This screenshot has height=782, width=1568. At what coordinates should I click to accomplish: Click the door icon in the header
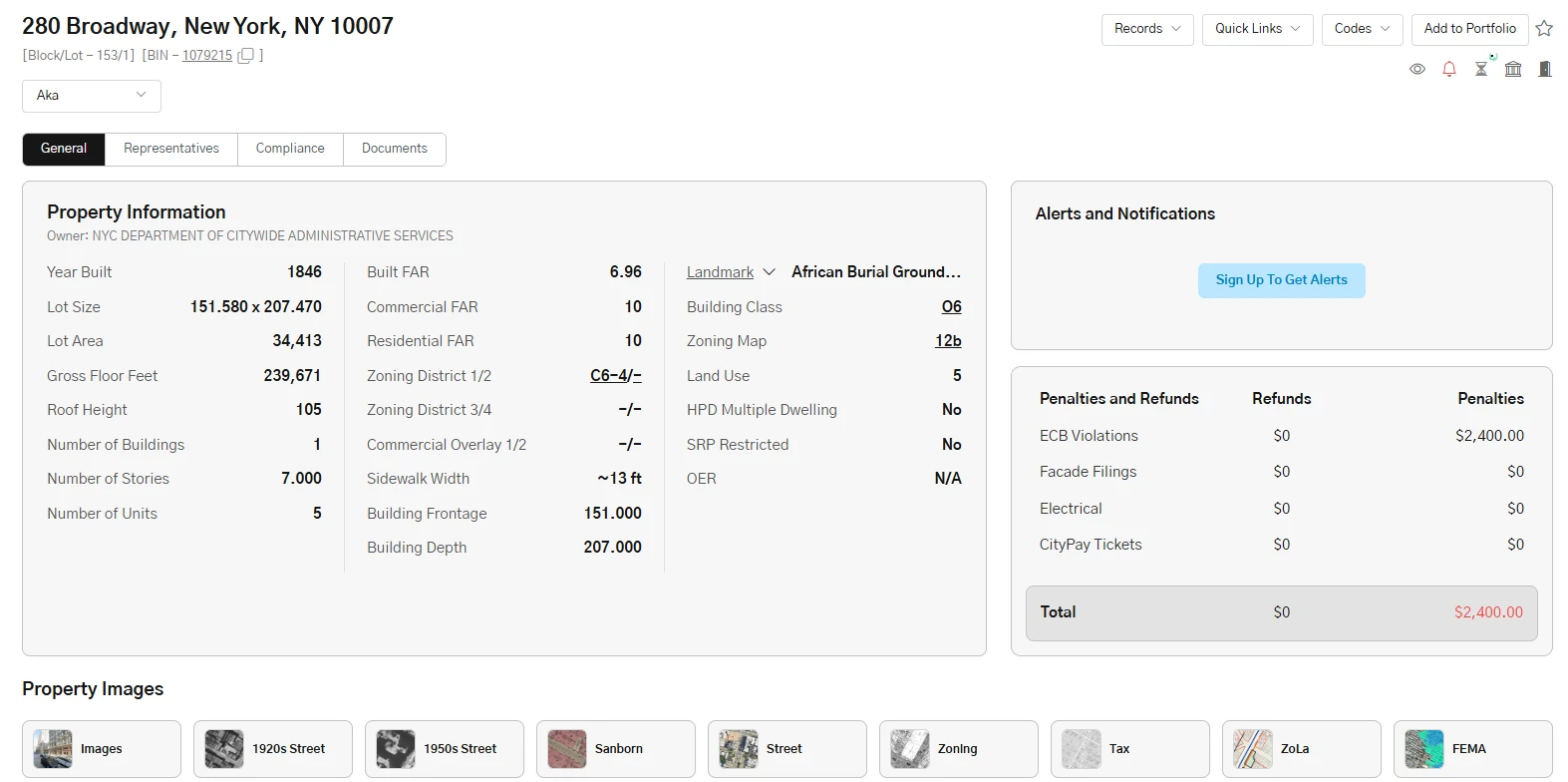tap(1545, 69)
